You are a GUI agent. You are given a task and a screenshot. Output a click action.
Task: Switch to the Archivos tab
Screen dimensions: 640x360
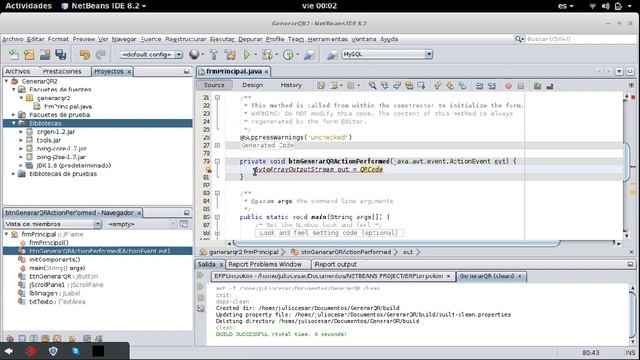(x=18, y=71)
